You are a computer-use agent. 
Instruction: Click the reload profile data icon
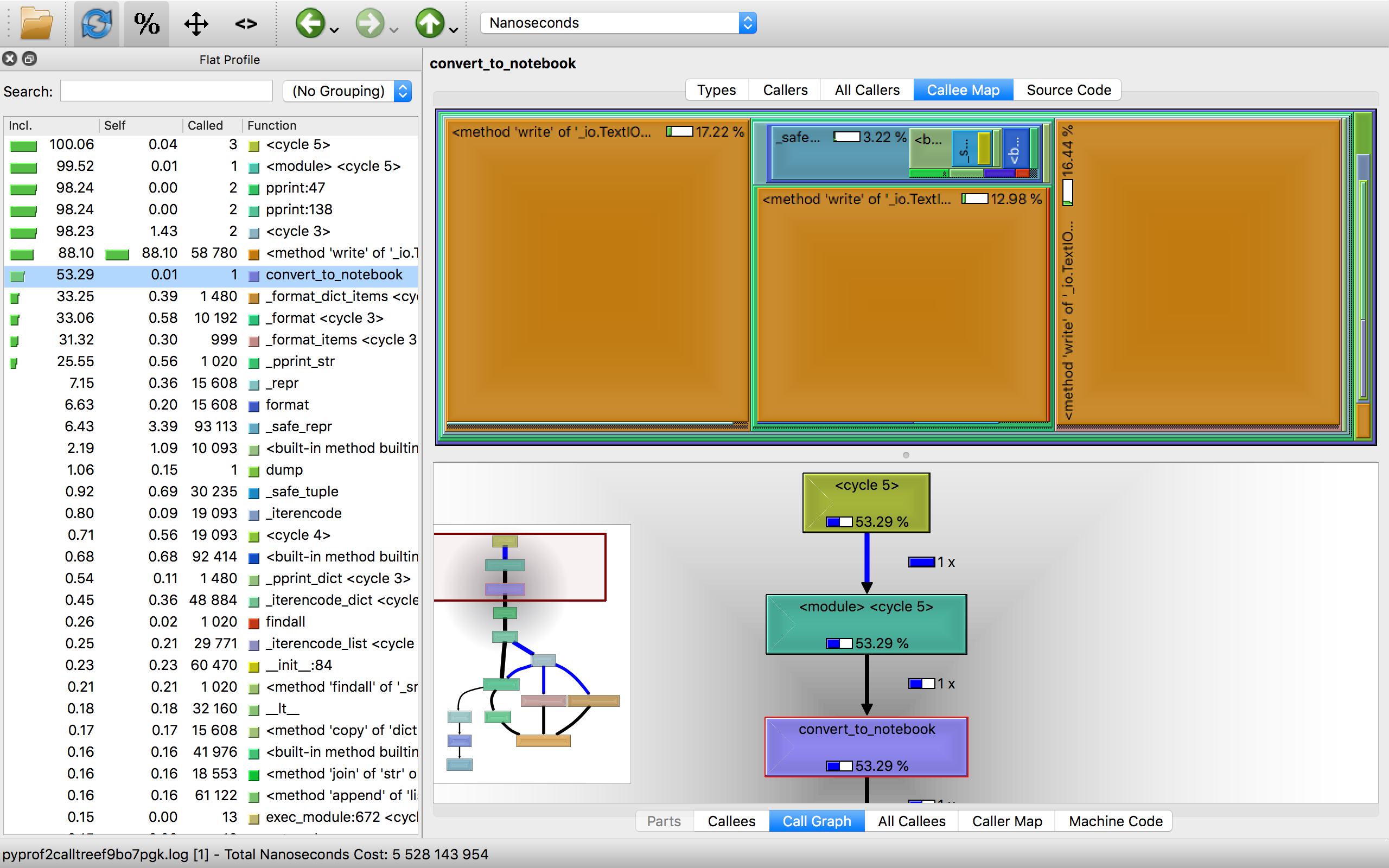coord(96,23)
